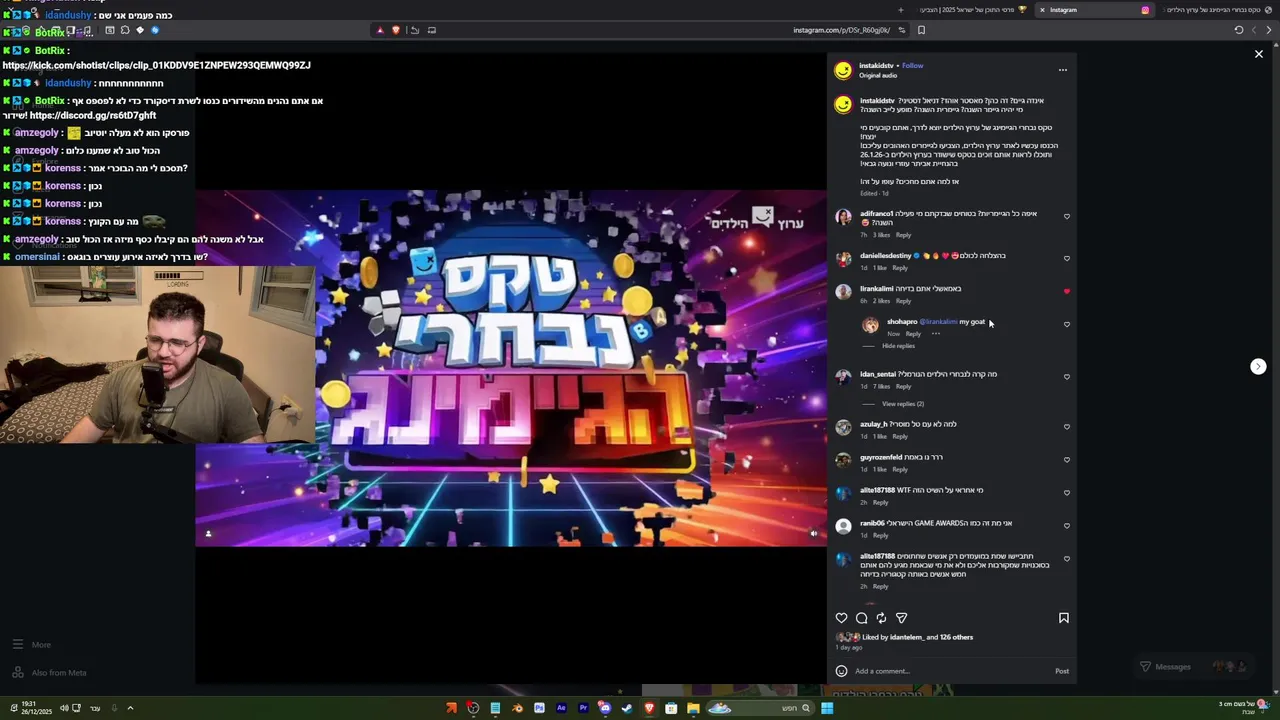1280x720 pixels.
Task: Go to the next post arrow
Action: [x=1258, y=367]
